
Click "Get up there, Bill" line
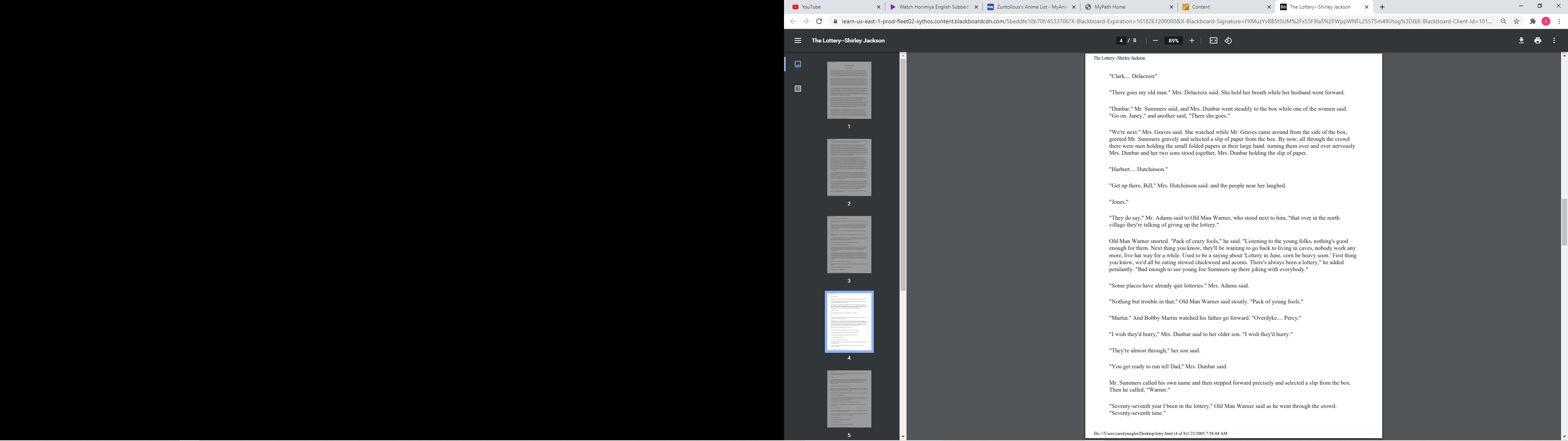tap(1197, 186)
